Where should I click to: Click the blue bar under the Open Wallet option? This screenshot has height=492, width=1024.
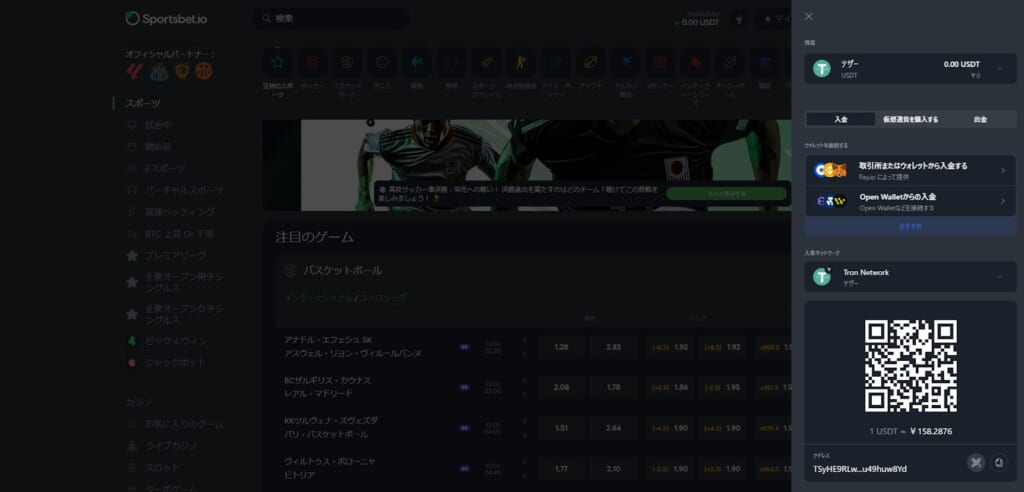[x=910, y=226]
